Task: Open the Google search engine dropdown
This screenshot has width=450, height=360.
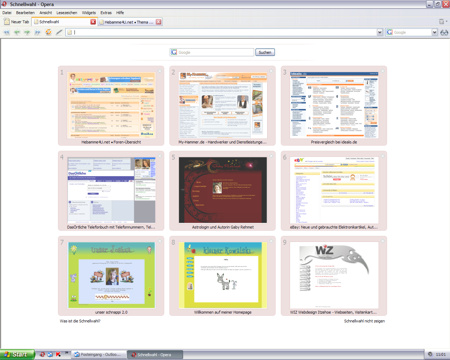Action: point(435,32)
